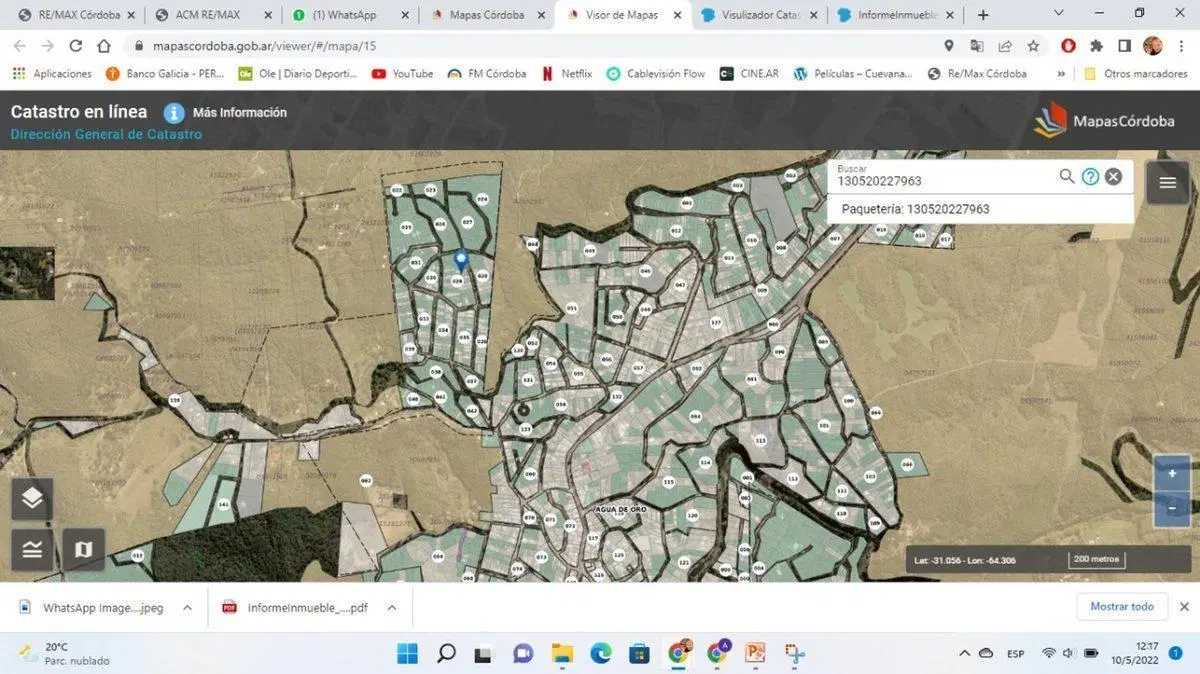Viewport: 1200px width, 674px height.
Task: Click Mostrar todo downloads button
Action: (x=1122, y=606)
